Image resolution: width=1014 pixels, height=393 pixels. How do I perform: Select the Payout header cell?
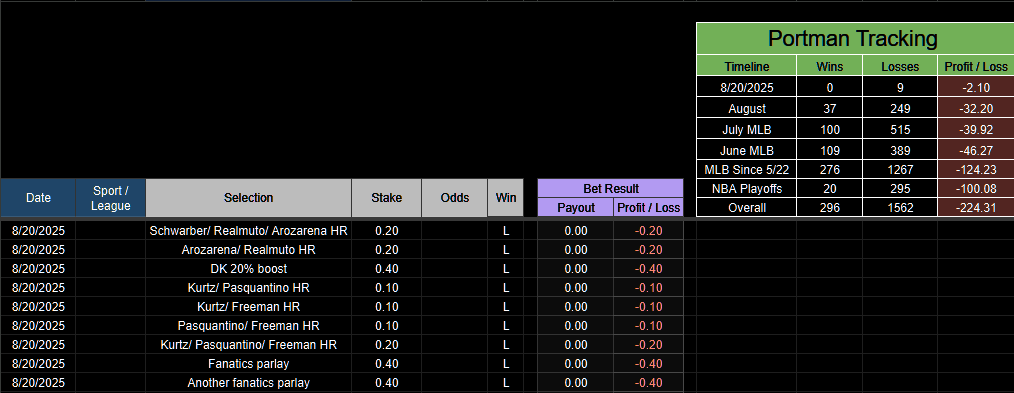pos(576,207)
